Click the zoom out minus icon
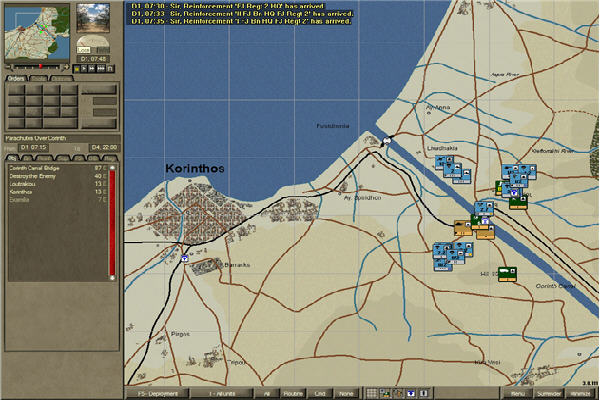Image resolution: width=600 pixels, height=400 pixels. click(9, 67)
